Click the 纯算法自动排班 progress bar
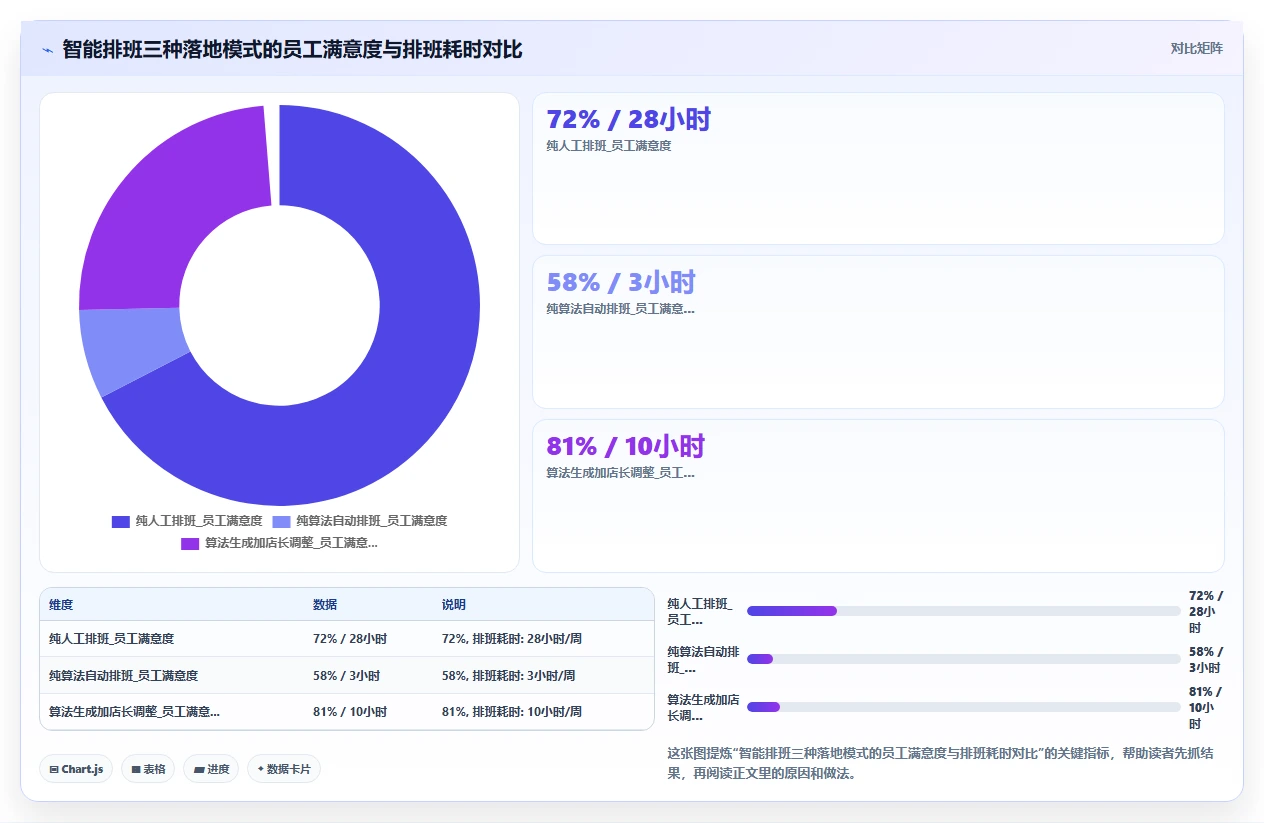1264x823 pixels. click(x=964, y=659)
